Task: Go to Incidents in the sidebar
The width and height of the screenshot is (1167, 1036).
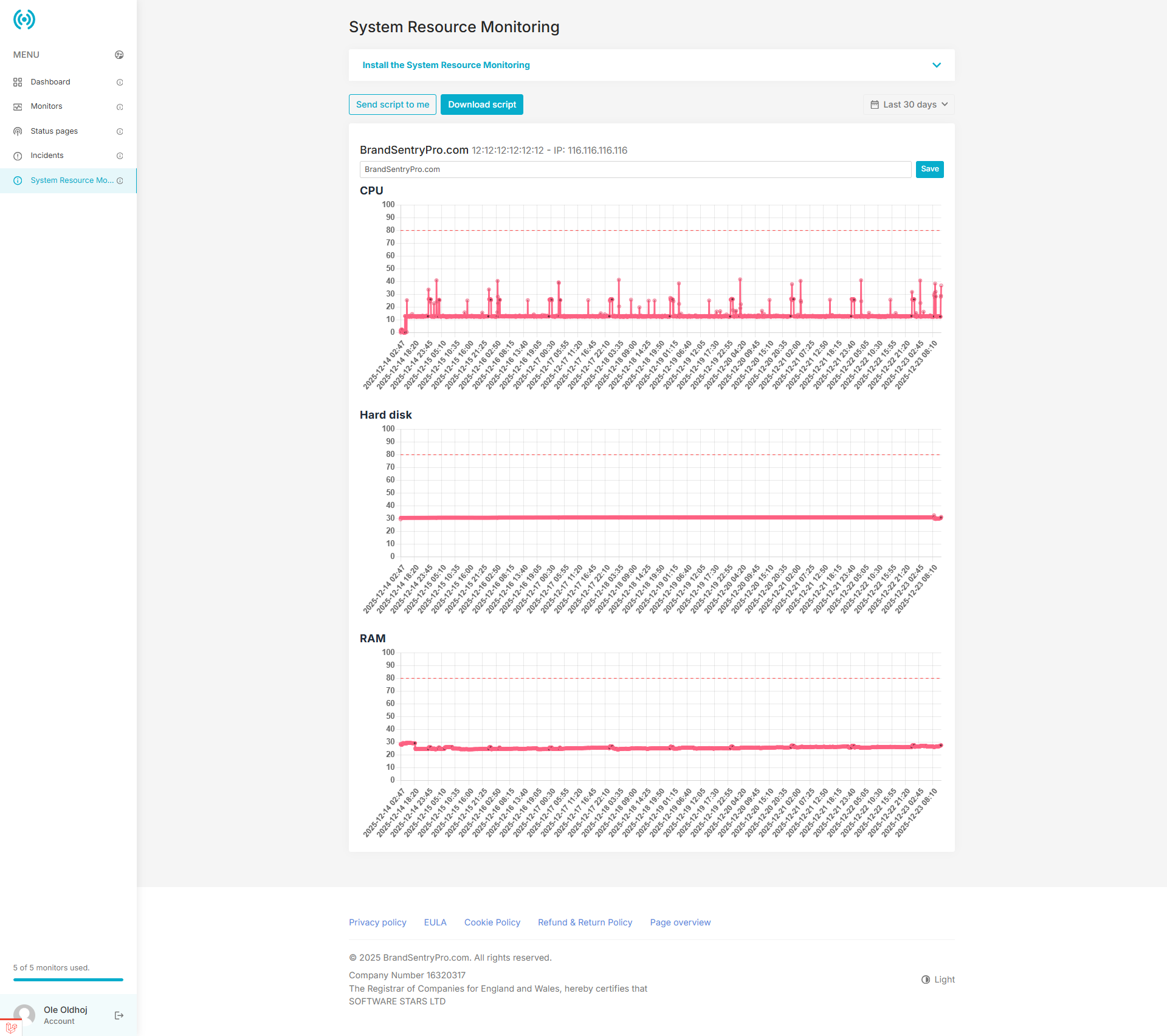Action: [47, 156]
